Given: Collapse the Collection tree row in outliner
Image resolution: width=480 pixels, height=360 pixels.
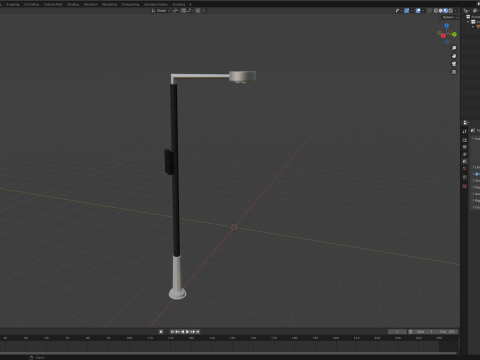Looking at the screenshot, I should point(468,22).
